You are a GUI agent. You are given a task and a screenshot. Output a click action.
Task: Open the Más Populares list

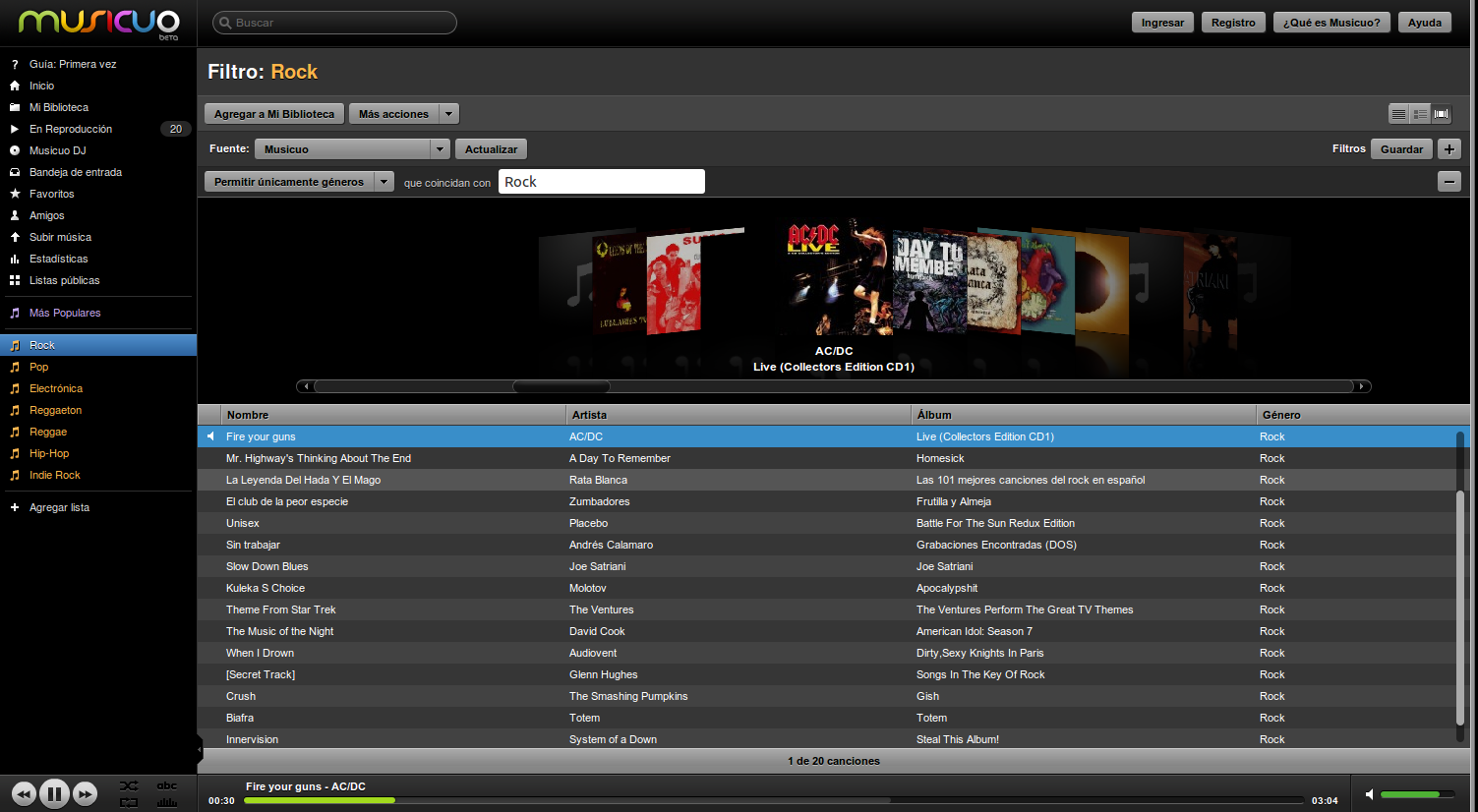tap(65, 313)
